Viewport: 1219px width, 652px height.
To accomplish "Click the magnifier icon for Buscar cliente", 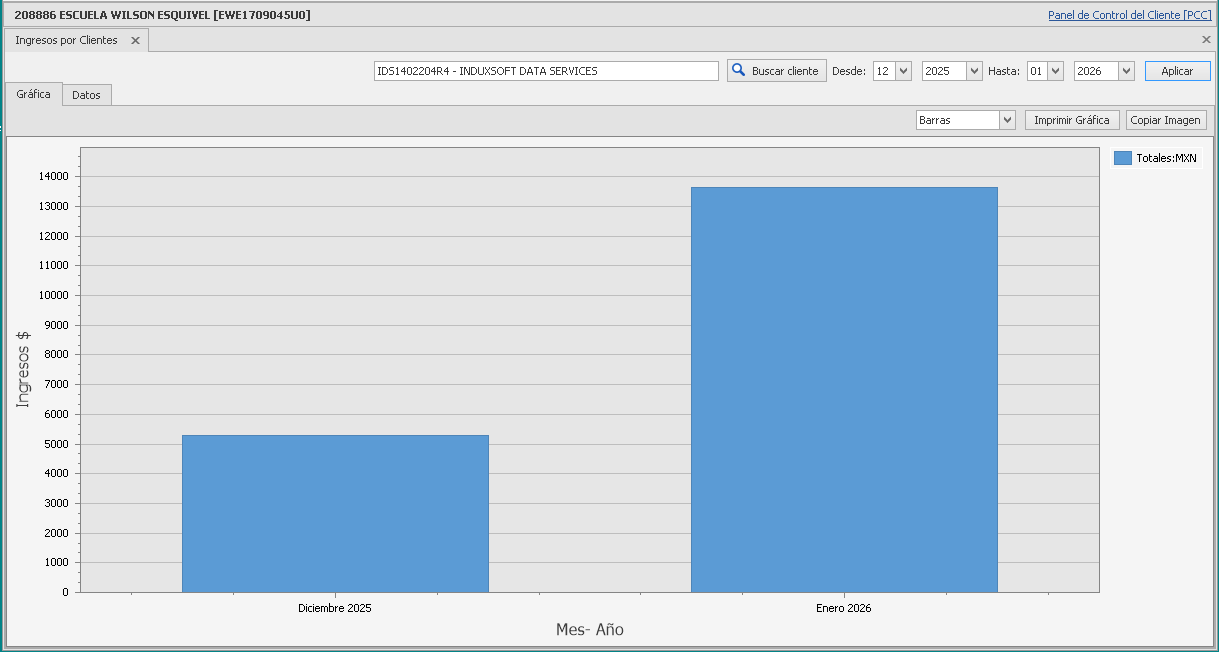I will [739, 71].
